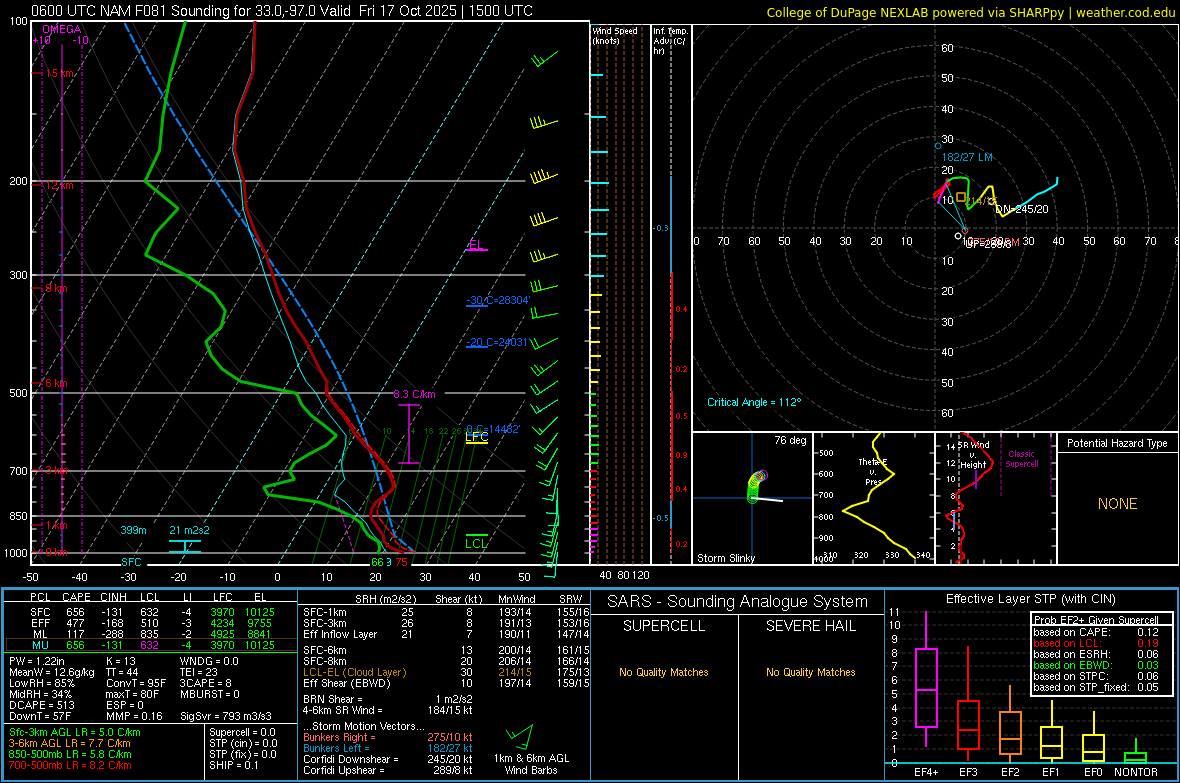Click the green NONTOR box plot

point(1135,753)
